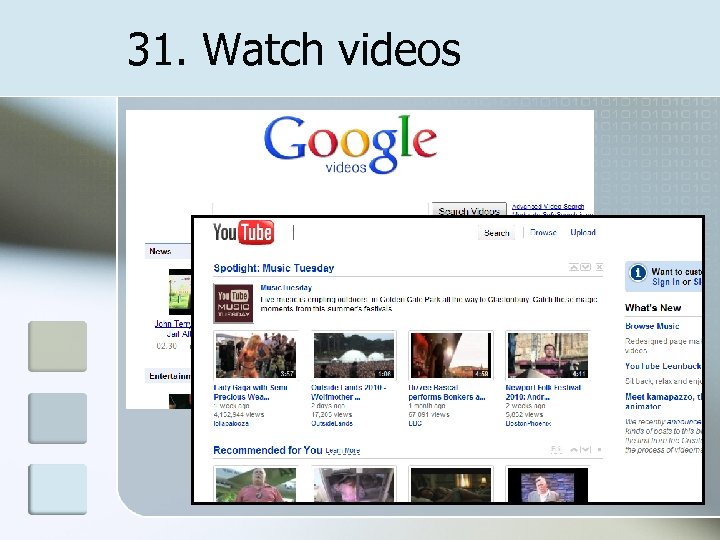Click the Search Videos button on Google
Screen dimensions: 720x540
(469, 209)
